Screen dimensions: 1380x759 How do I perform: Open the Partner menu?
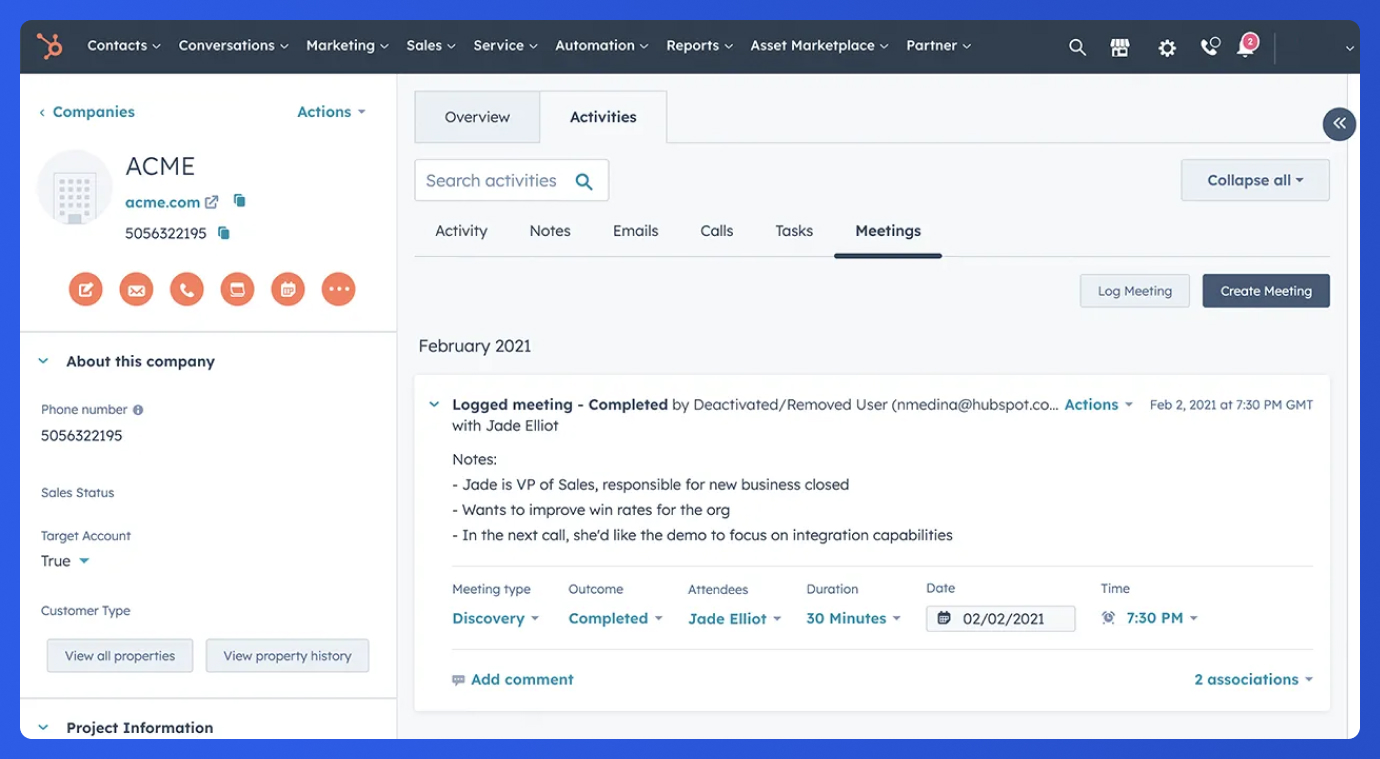click(939, 46)
